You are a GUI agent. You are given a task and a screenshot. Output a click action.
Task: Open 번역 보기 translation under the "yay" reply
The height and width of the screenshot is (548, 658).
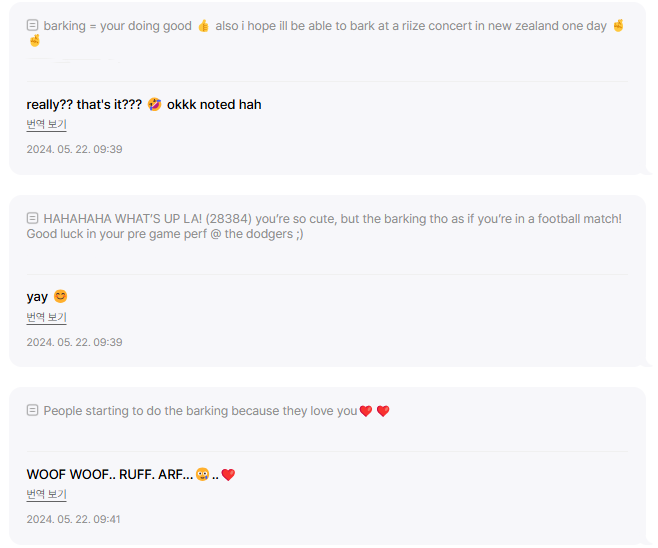[x=47, y=317]
